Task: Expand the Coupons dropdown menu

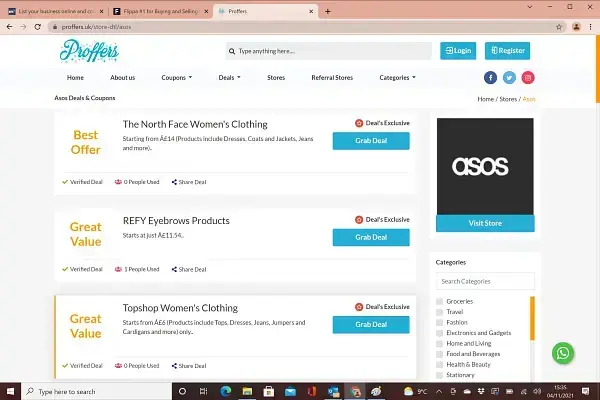Action: [x=176, y=78]
